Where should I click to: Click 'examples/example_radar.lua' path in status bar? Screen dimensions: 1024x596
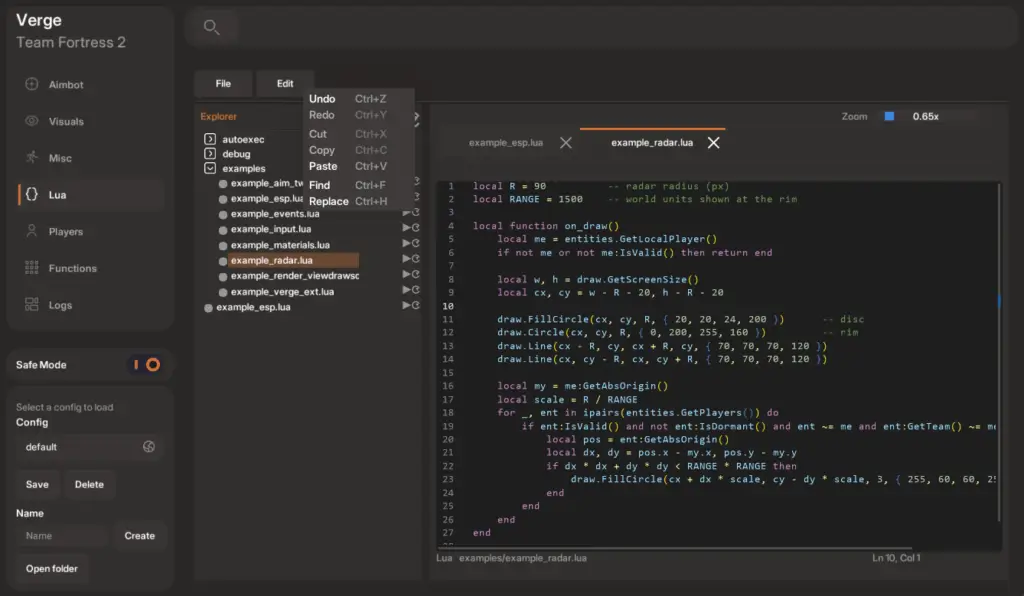[x=522, y=558]
